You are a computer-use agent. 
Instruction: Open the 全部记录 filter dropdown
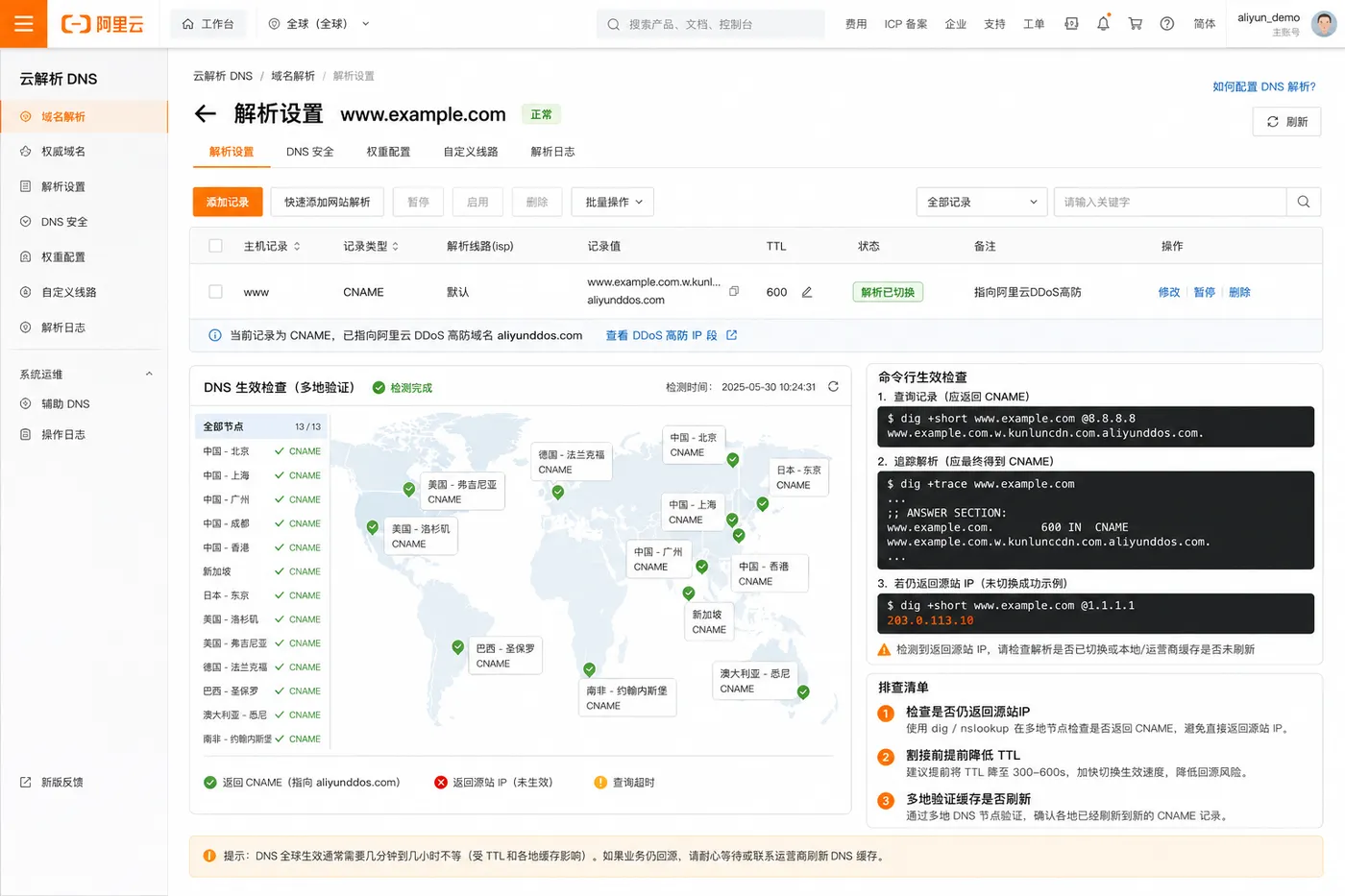pyautogui.click(x=982, y=202)
